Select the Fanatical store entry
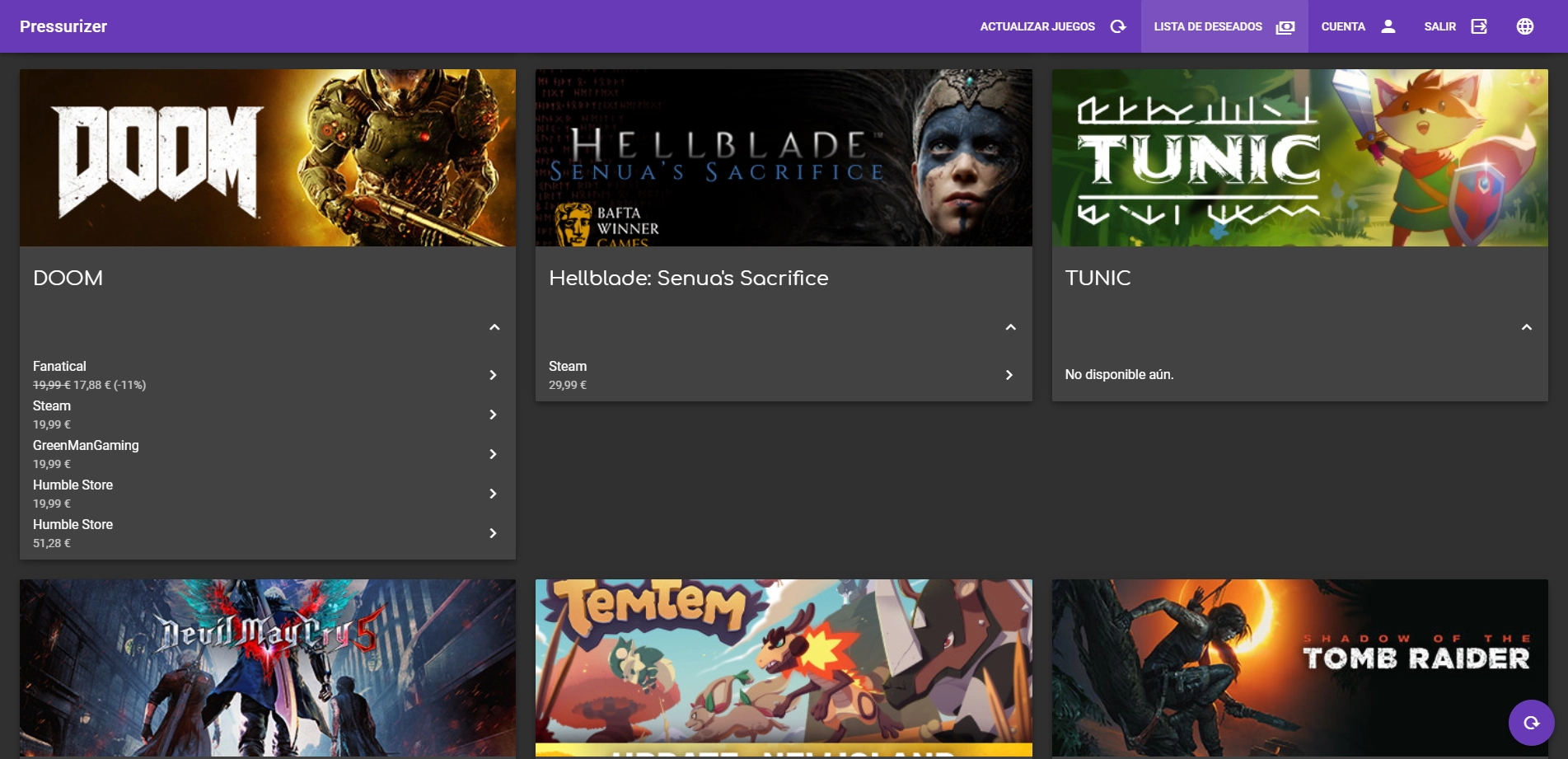Viewport: 1568px width, 759px height. [268, 375]
